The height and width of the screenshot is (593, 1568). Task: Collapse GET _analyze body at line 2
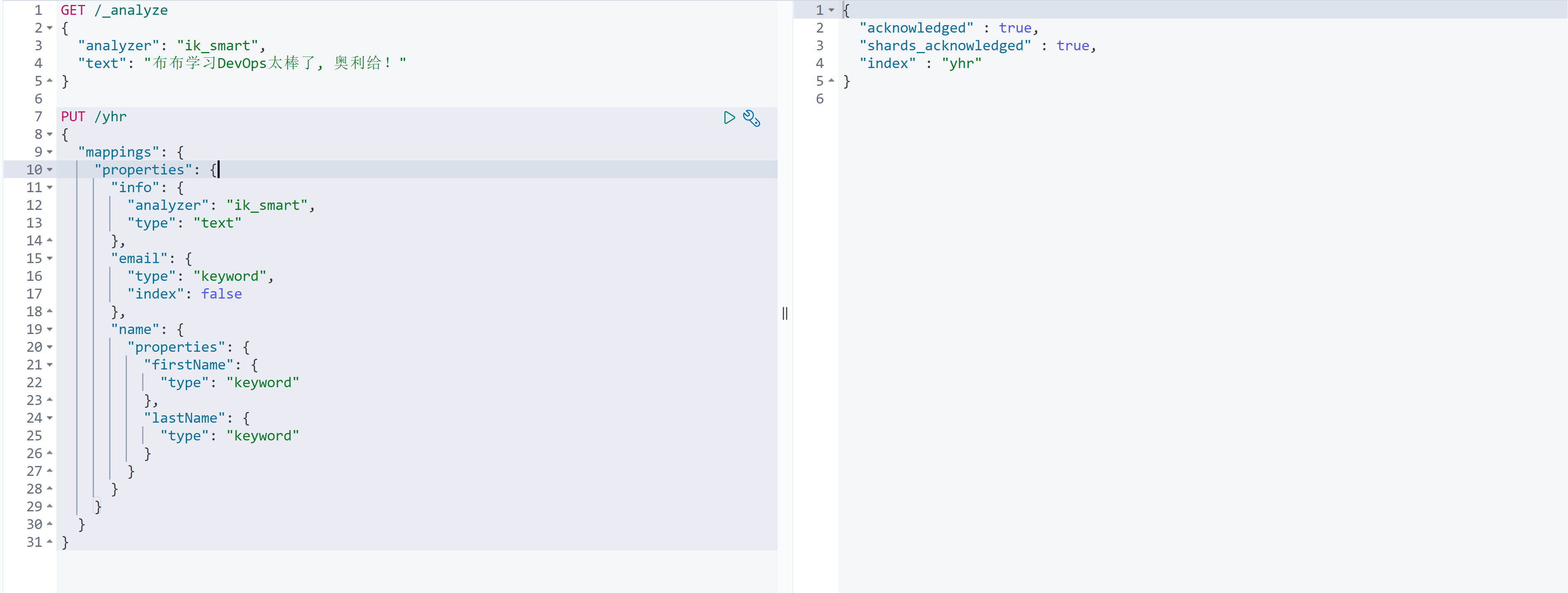pyautogui.click(x=50, y=28)
